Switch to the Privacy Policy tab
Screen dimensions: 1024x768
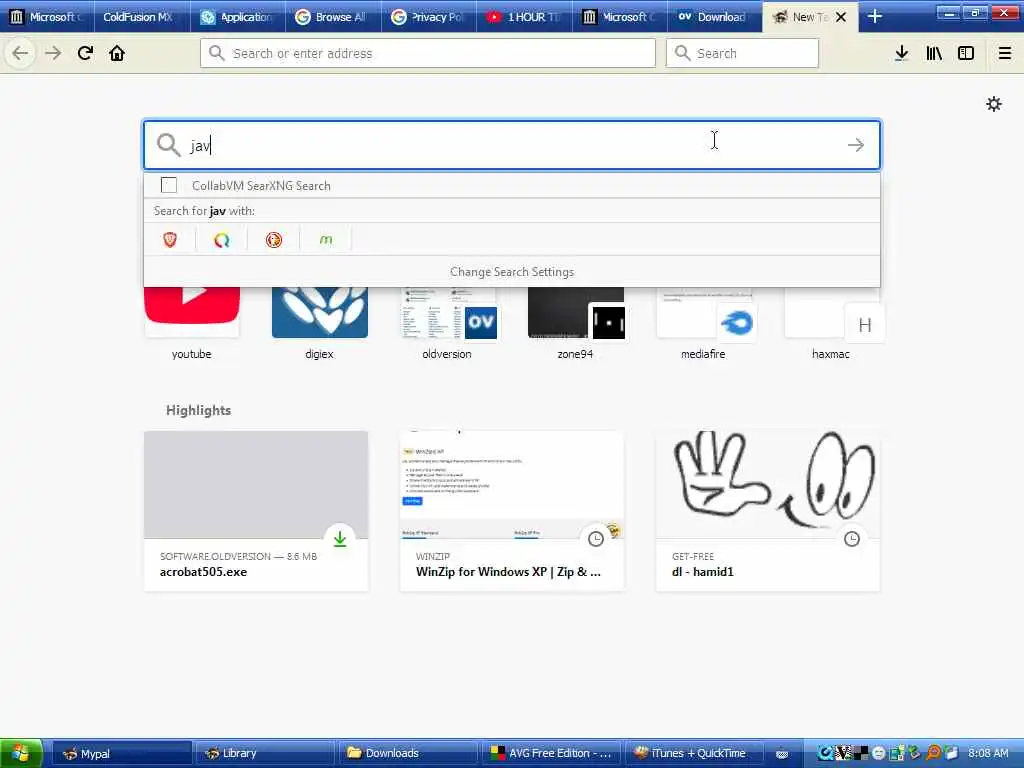428,17
